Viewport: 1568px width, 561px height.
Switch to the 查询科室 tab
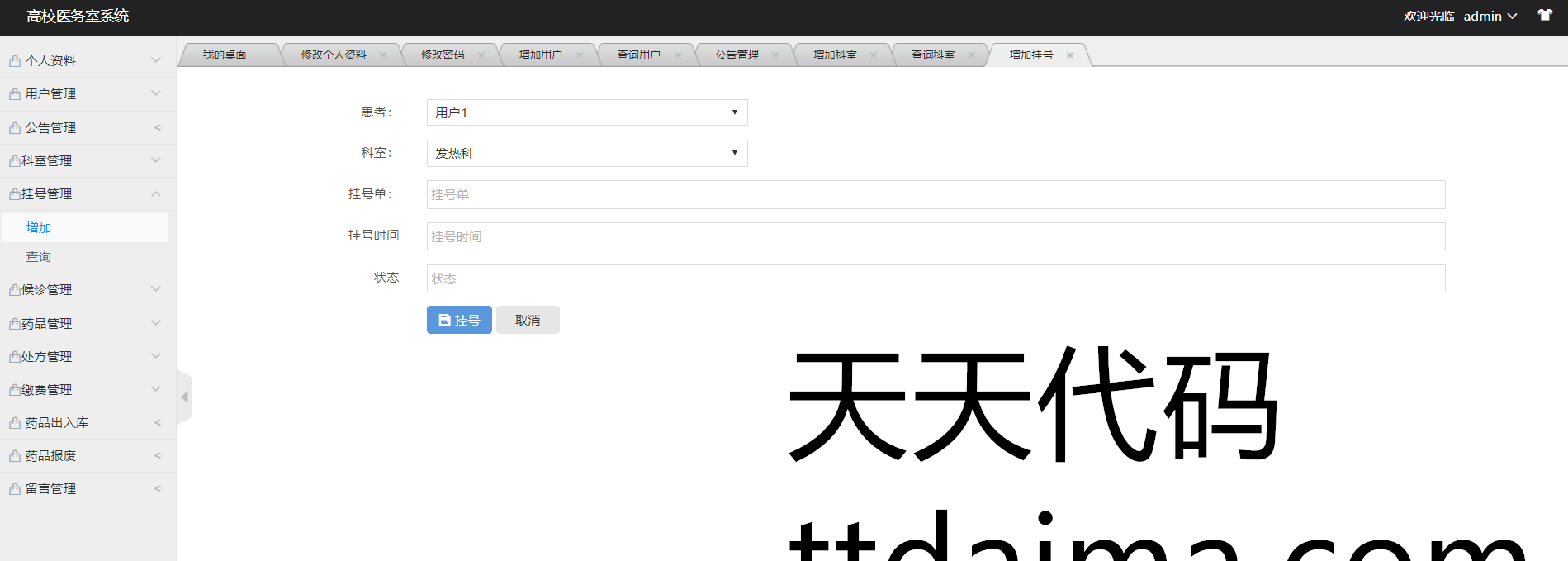click(x=932, y=55)
